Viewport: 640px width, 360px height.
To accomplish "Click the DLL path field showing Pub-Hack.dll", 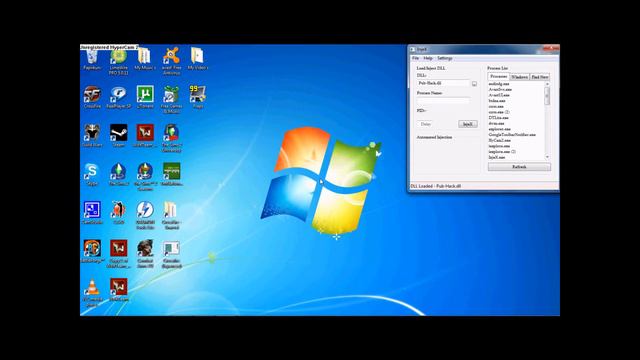I will click(443, 83).
